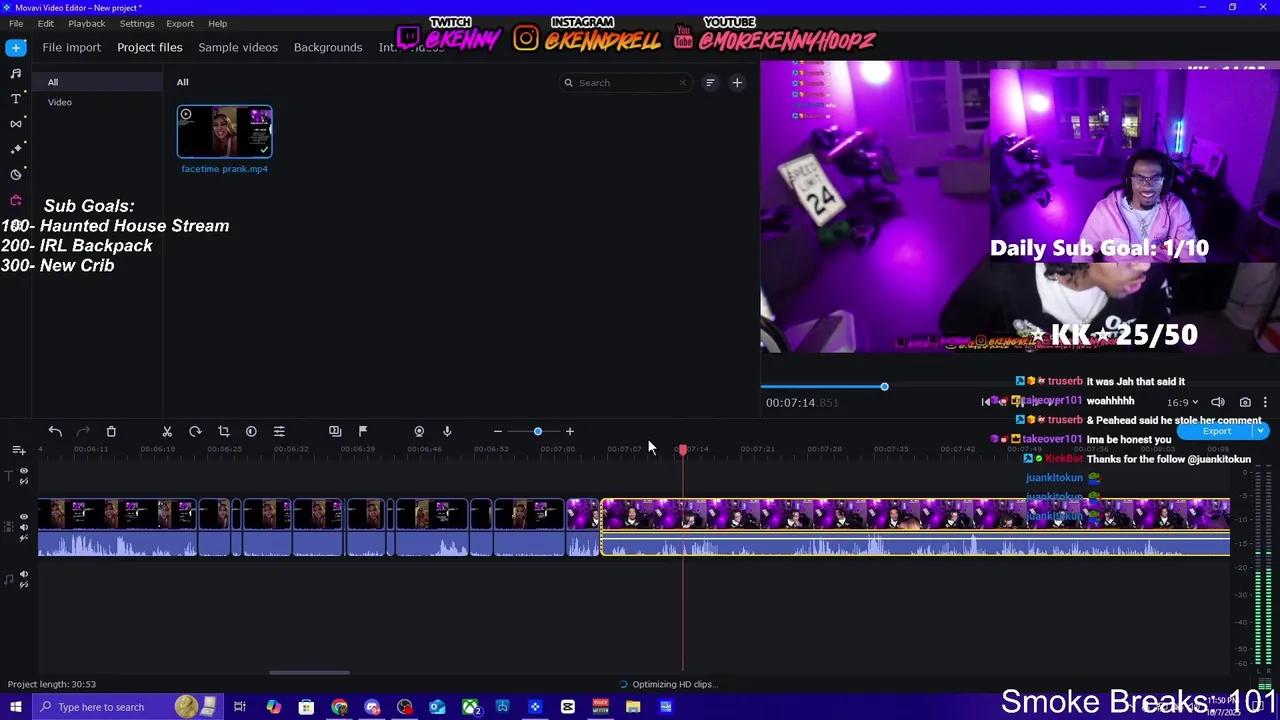Click the timeline zoom in plus icon

click(570, 431)
